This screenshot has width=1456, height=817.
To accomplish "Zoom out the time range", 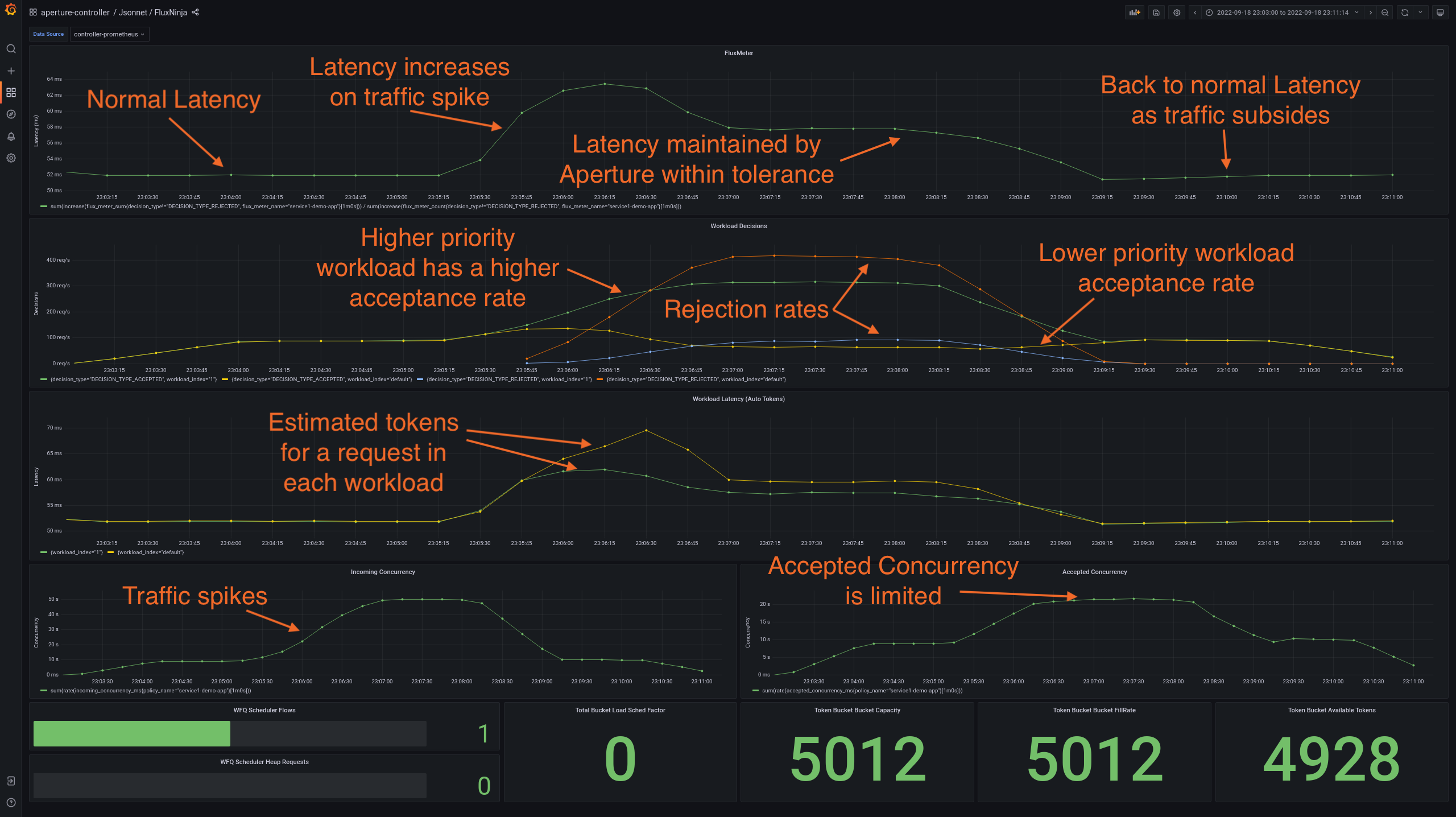I will click(x=1385, y=13).
